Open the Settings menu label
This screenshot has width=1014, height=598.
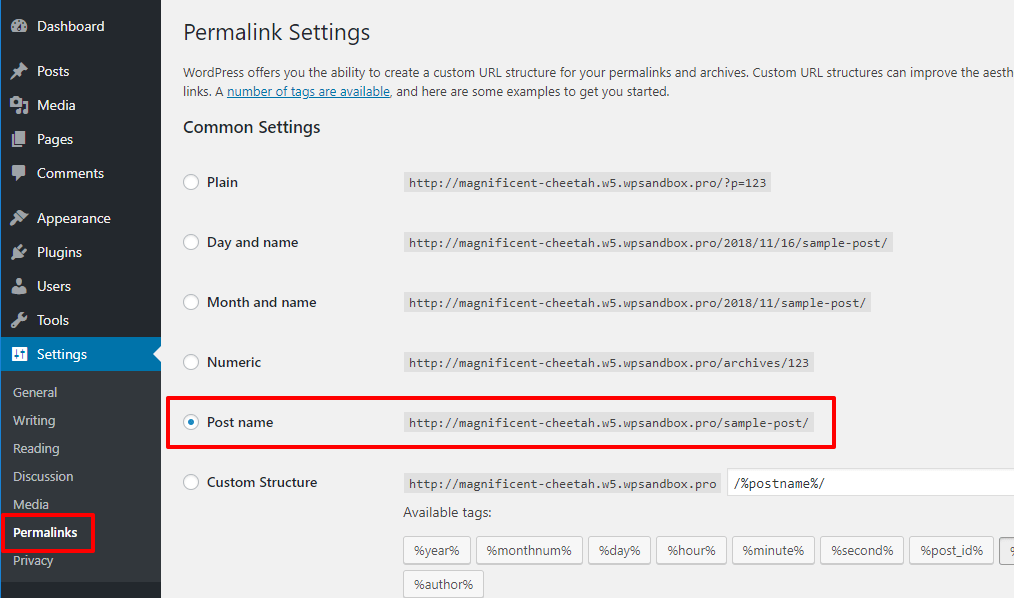pos(61,354)
